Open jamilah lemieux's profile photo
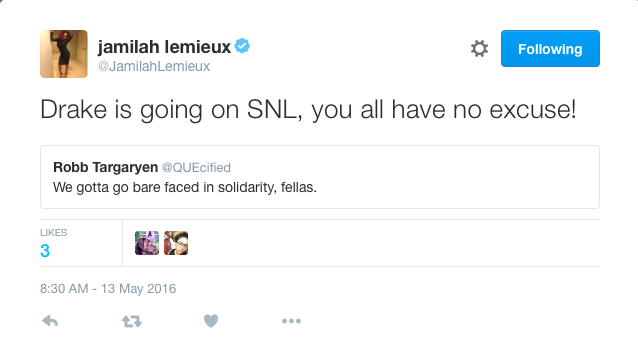This screenshot has height=362, width=638. click(64, 54)
